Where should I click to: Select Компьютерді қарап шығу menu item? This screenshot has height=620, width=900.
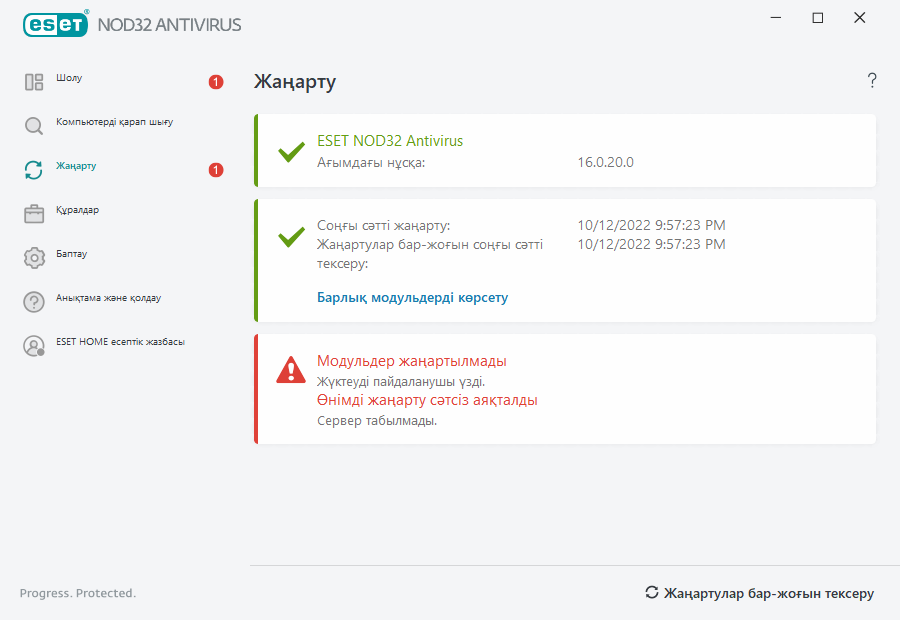114,122
